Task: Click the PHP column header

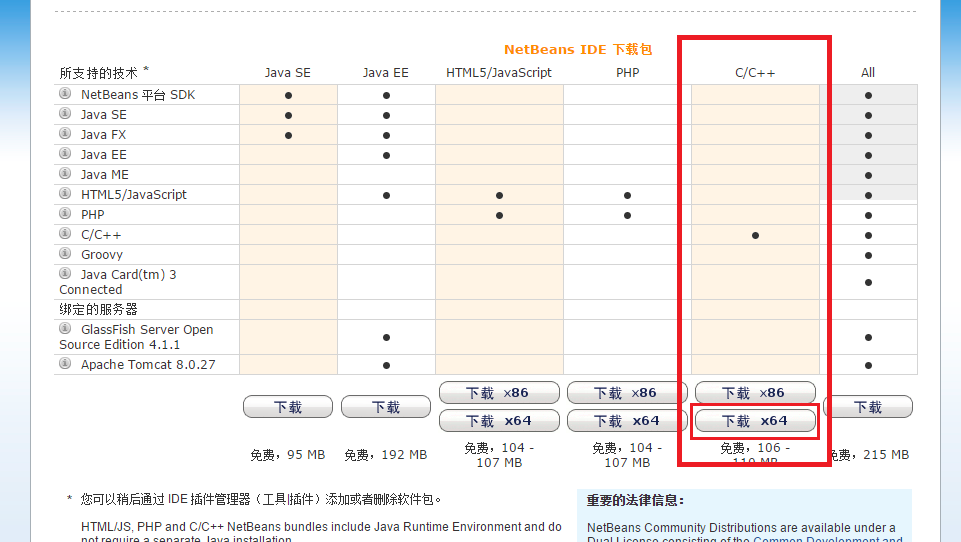Action: pyautogui.click(x=628, y=73)
